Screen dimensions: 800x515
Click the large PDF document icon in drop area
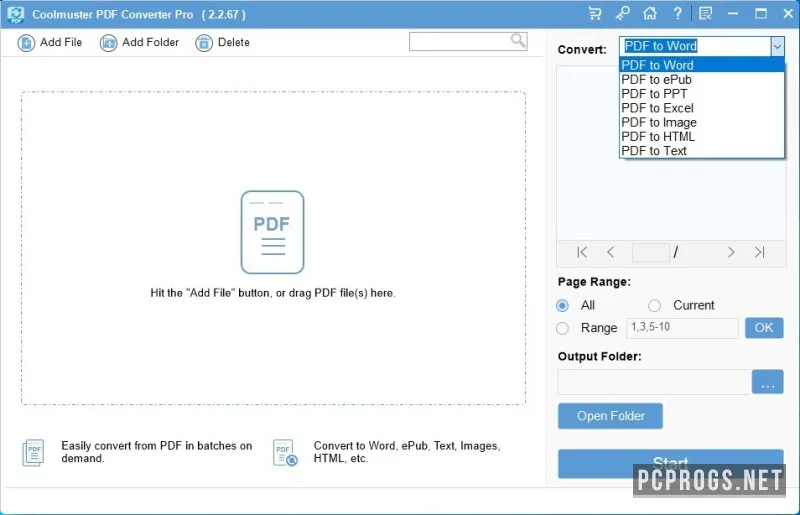coord(272,232)
